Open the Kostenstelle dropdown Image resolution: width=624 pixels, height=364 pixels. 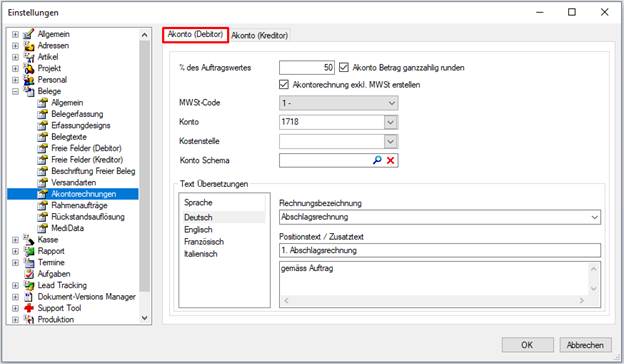point(391,141)
